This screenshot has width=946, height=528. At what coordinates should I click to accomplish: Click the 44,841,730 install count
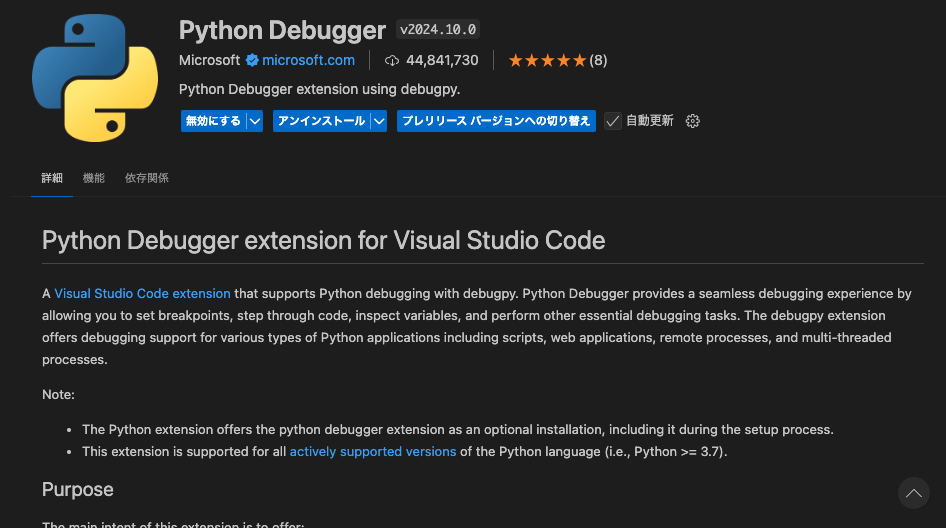pos(442,60)
